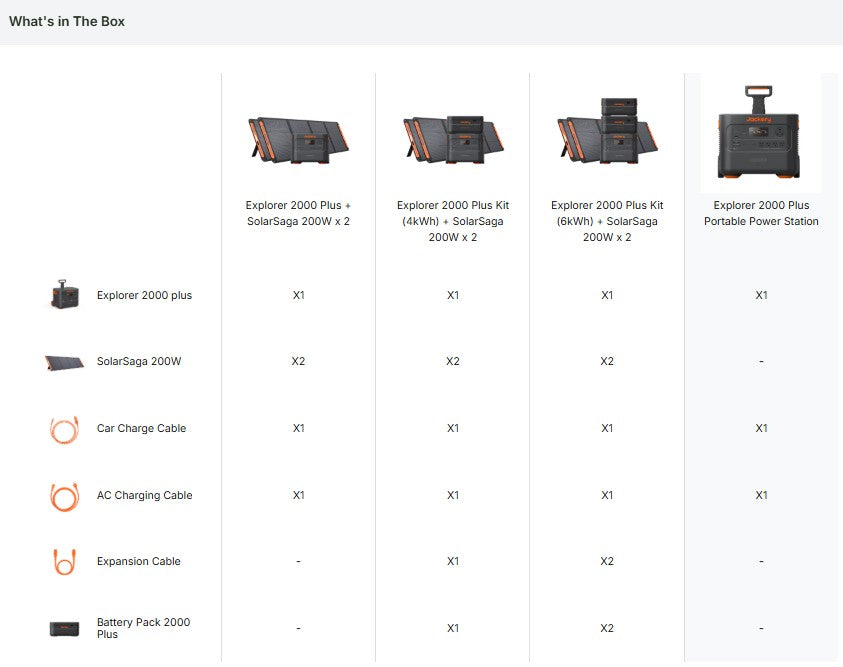Click the Expansion Cable icon
Screen dimensions: 843x667
click(64, 561)
